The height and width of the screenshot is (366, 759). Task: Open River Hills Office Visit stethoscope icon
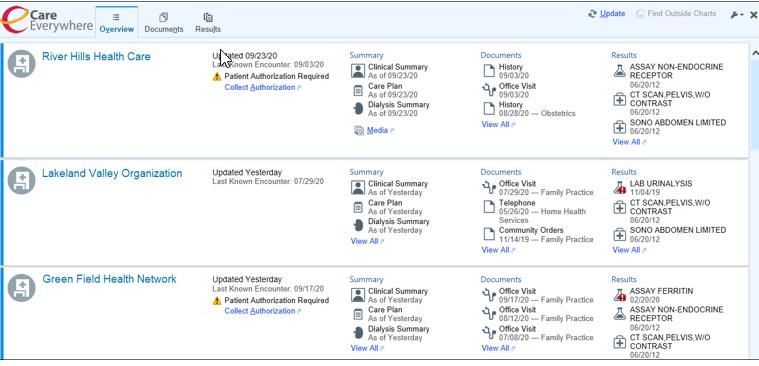point(489,90)
